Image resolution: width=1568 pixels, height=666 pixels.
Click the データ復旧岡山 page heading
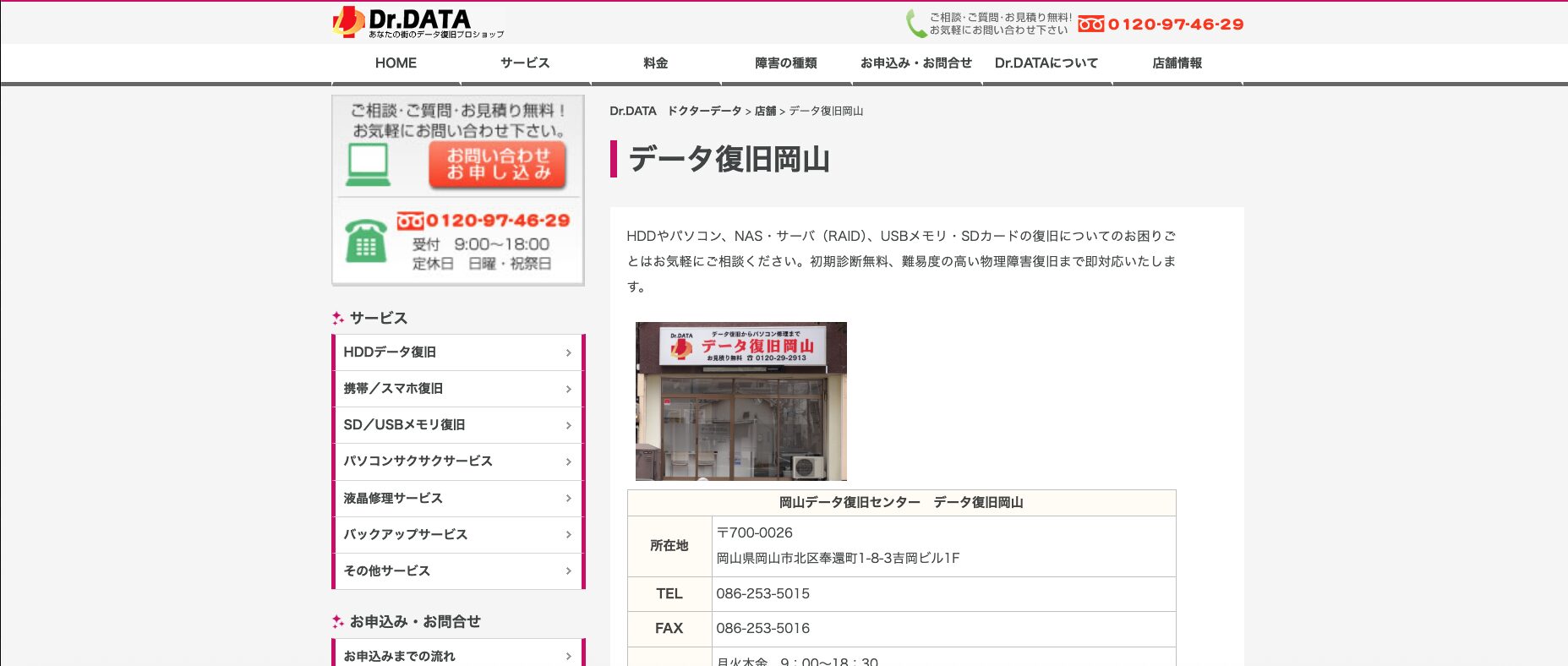click(729, 159)
